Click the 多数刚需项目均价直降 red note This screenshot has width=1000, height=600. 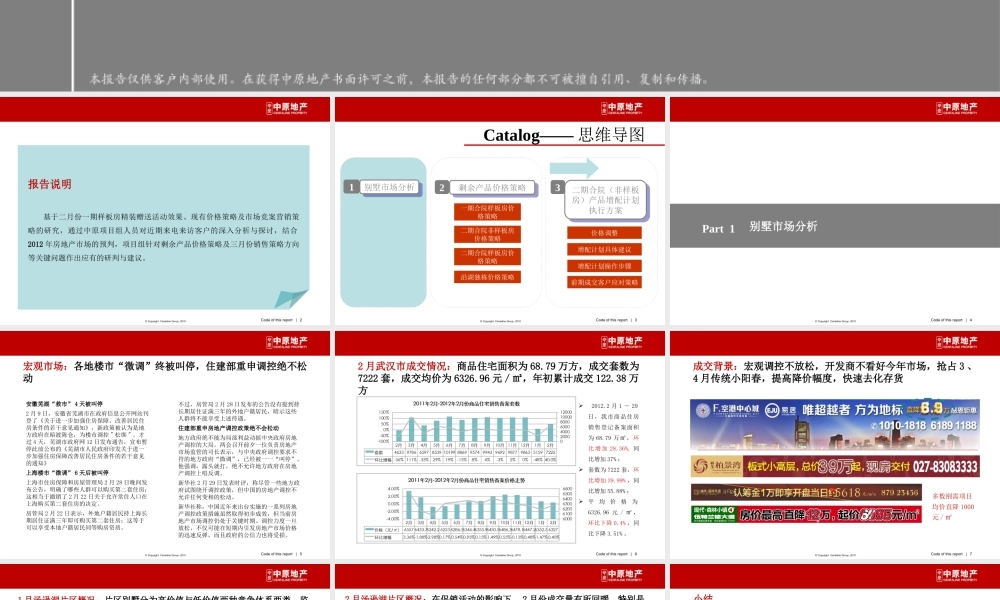pyautogui.click(x=953, y=506)
